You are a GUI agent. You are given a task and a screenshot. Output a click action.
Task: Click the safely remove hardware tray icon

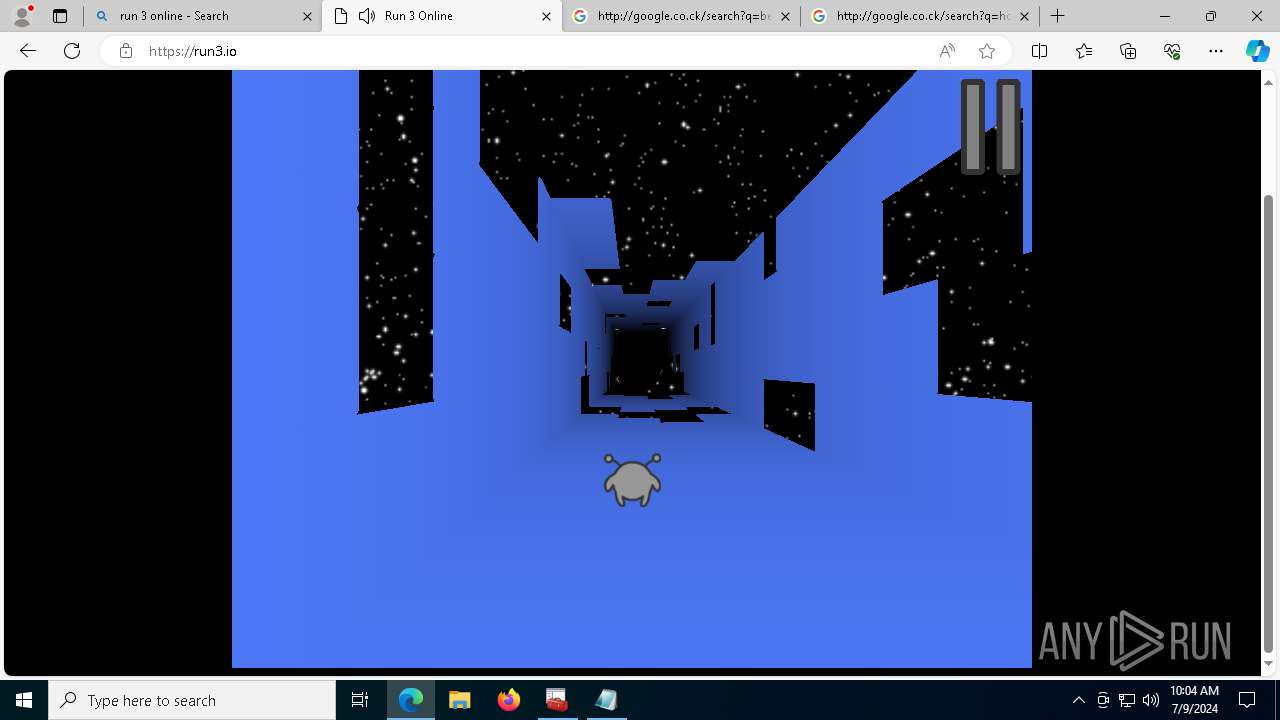coord(1103,700)
